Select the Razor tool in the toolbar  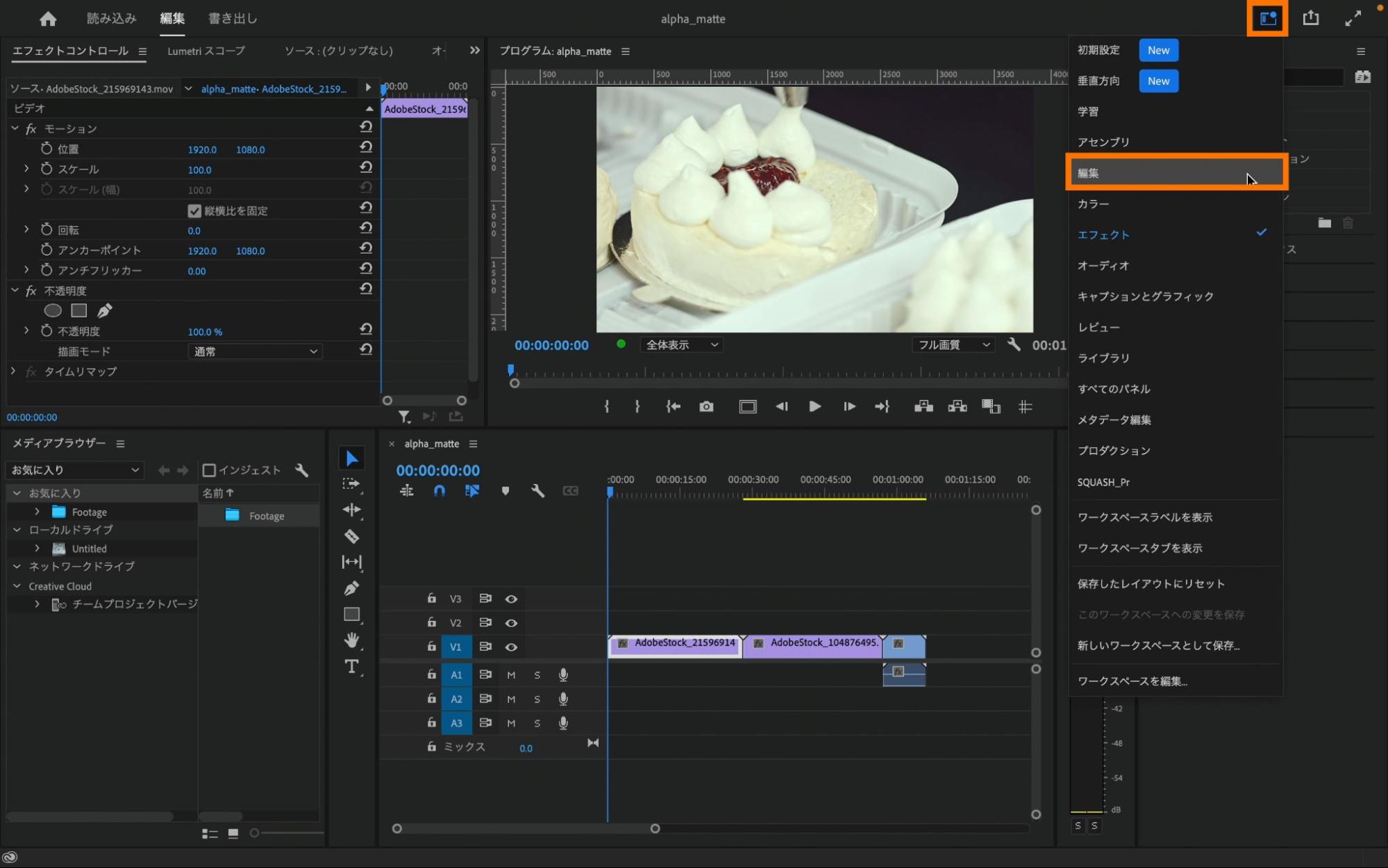351,536
